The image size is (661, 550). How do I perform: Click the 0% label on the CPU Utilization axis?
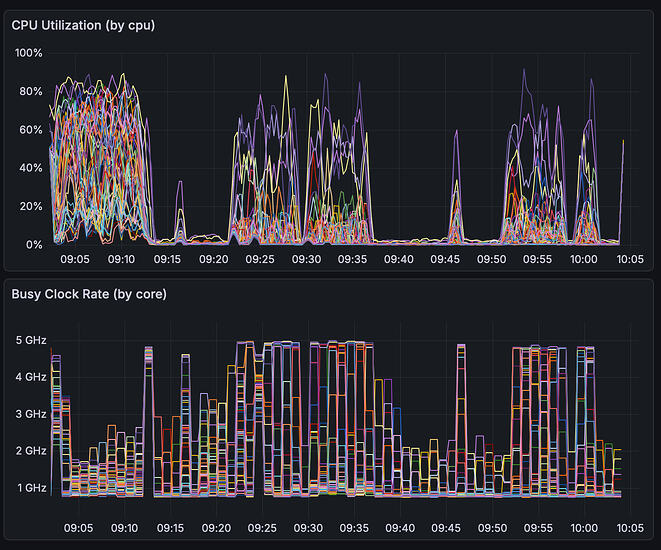click(34, 244)
